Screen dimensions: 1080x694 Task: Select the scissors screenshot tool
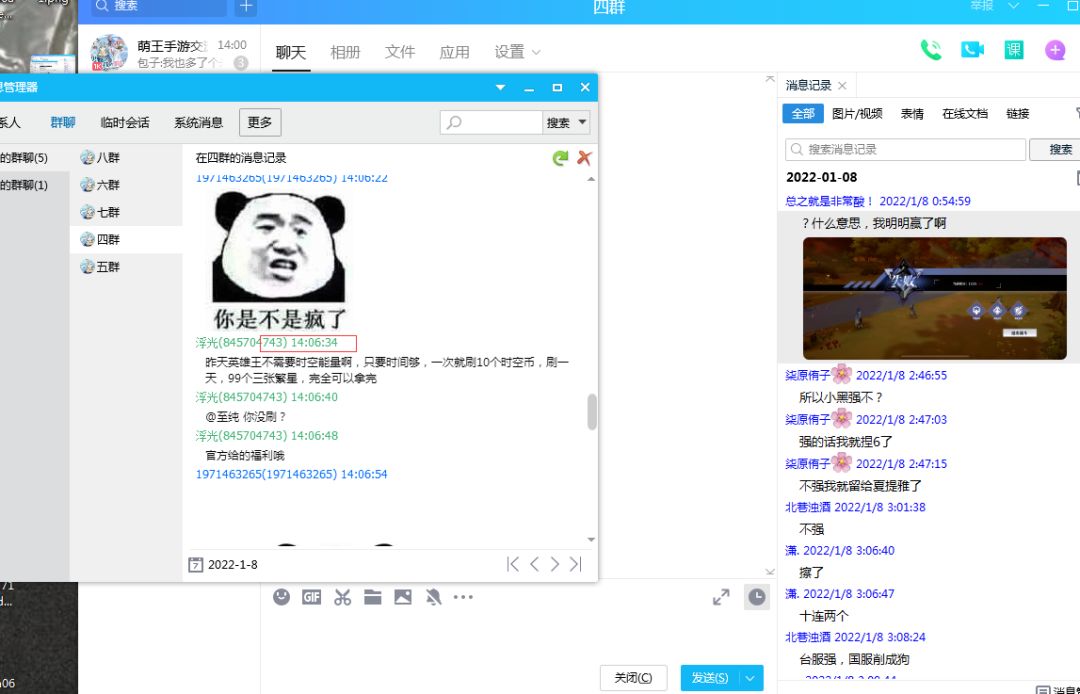click(342, 597)
